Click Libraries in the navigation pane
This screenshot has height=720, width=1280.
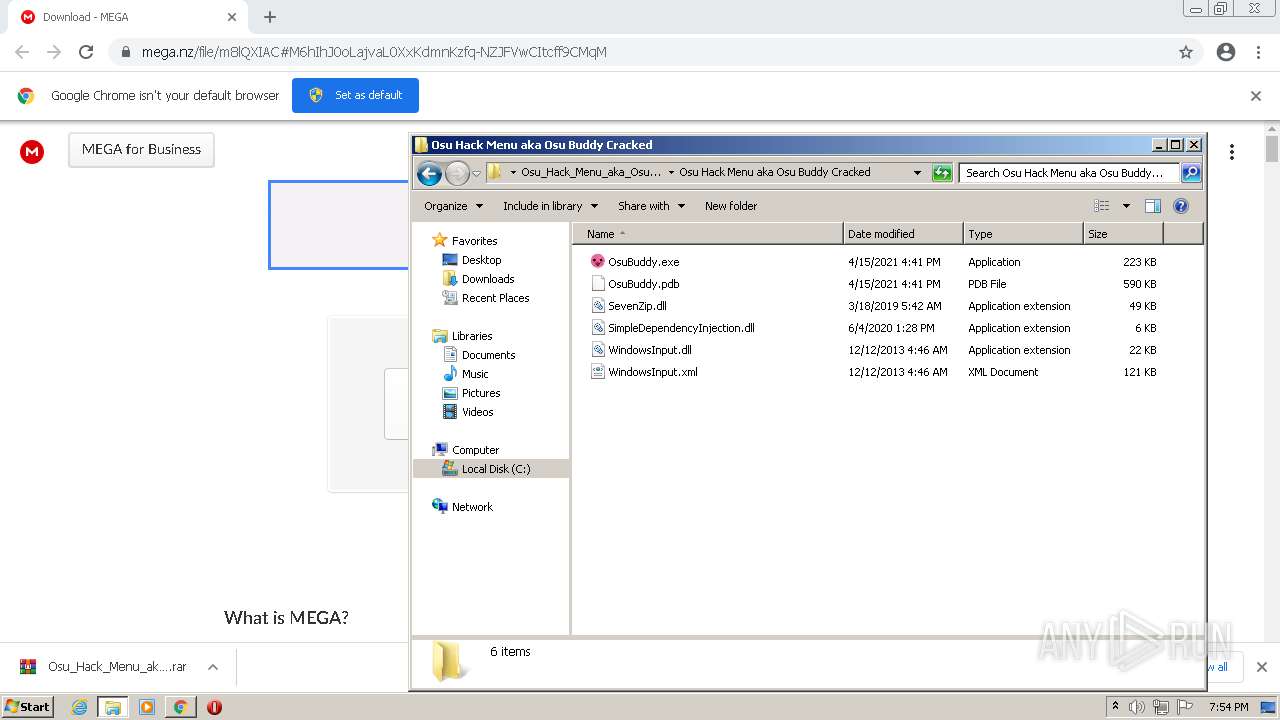(472, 336)
